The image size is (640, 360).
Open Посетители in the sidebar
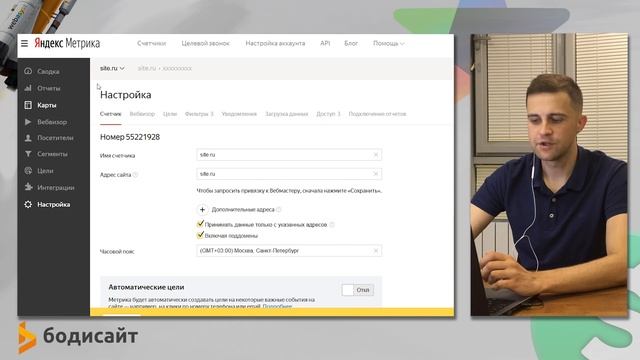pos(56,138)
